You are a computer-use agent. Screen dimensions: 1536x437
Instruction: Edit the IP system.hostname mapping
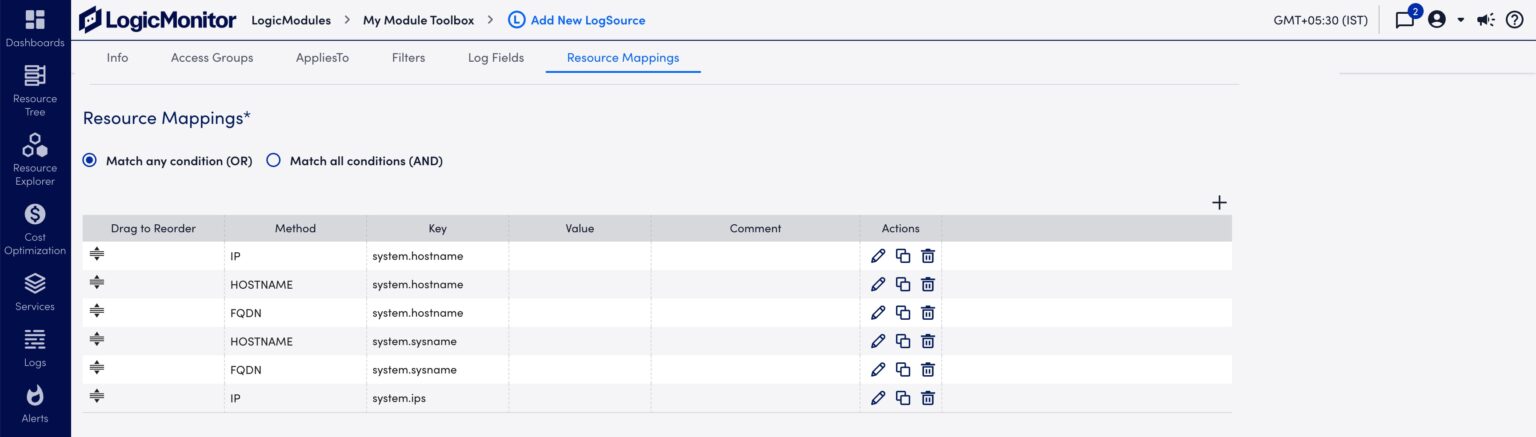coord(878,256)
